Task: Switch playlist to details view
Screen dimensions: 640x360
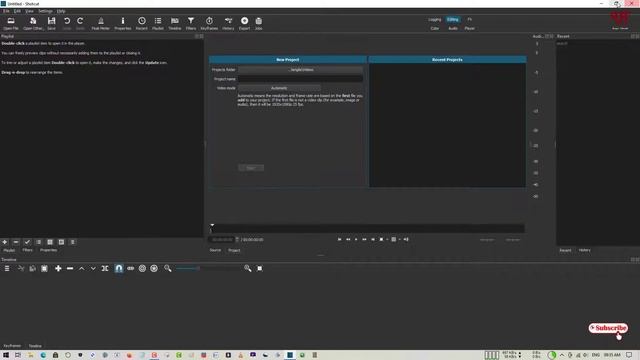Action: (39, 242)
